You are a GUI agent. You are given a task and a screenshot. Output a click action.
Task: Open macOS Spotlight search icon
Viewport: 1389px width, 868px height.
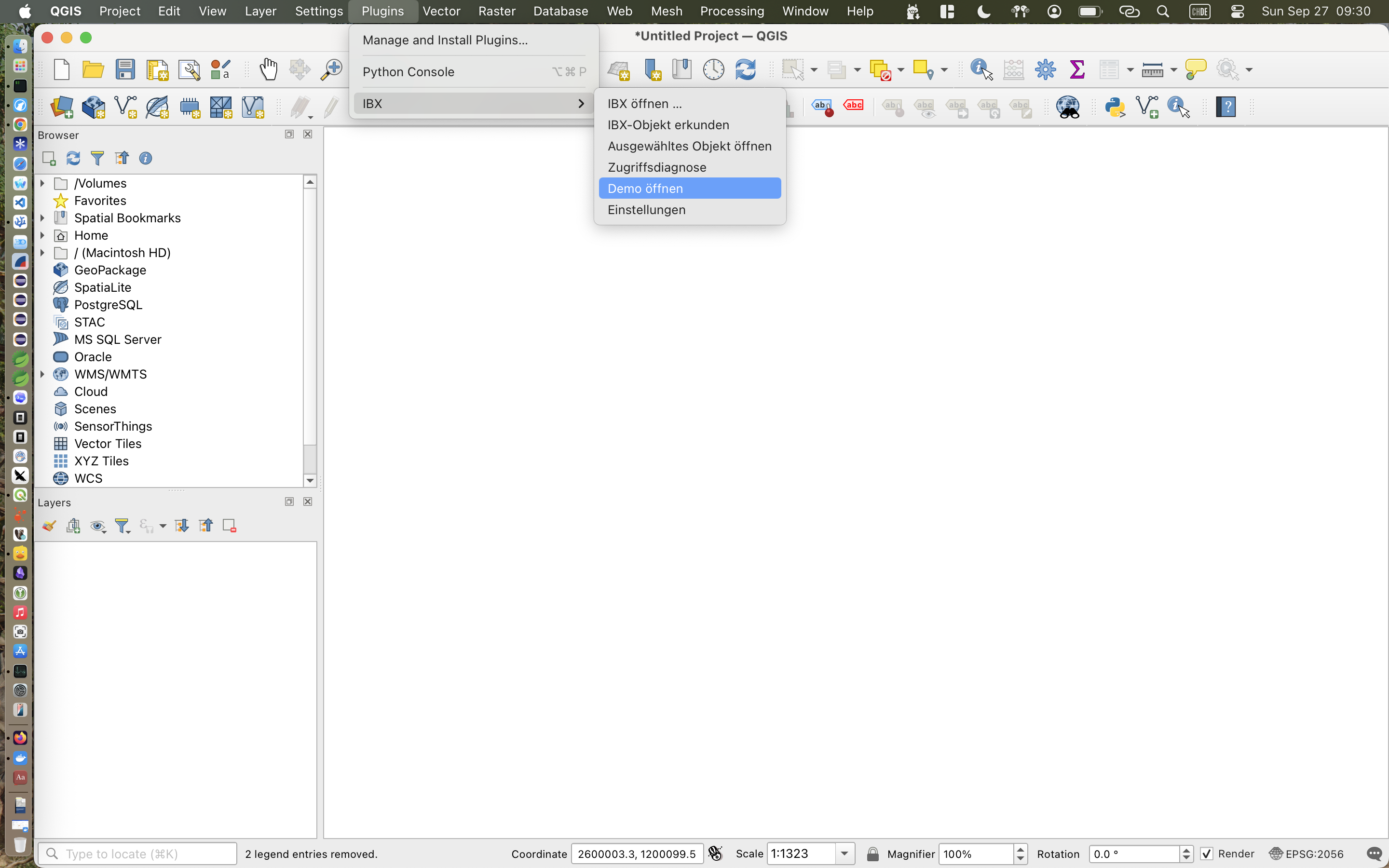[x=1163, y=12]
